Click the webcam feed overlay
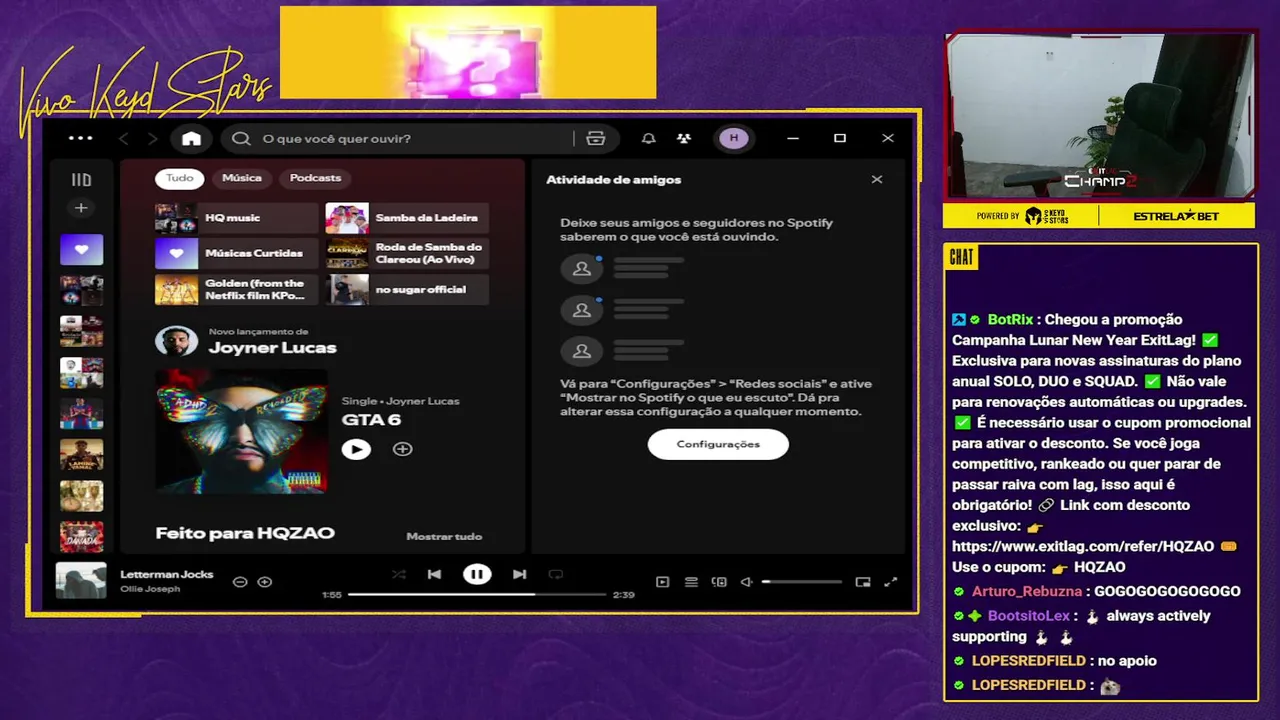Screen dimensions: 1280x720 1100,116
